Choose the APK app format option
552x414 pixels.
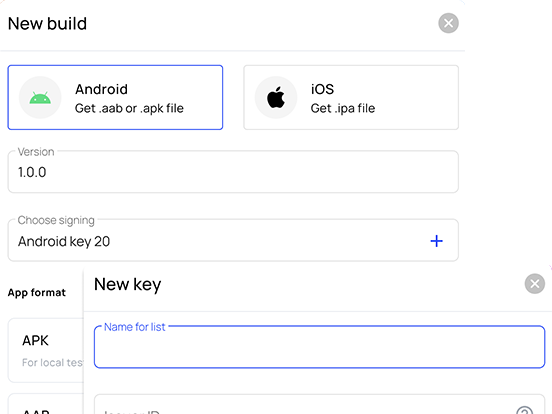pos(46,350)
